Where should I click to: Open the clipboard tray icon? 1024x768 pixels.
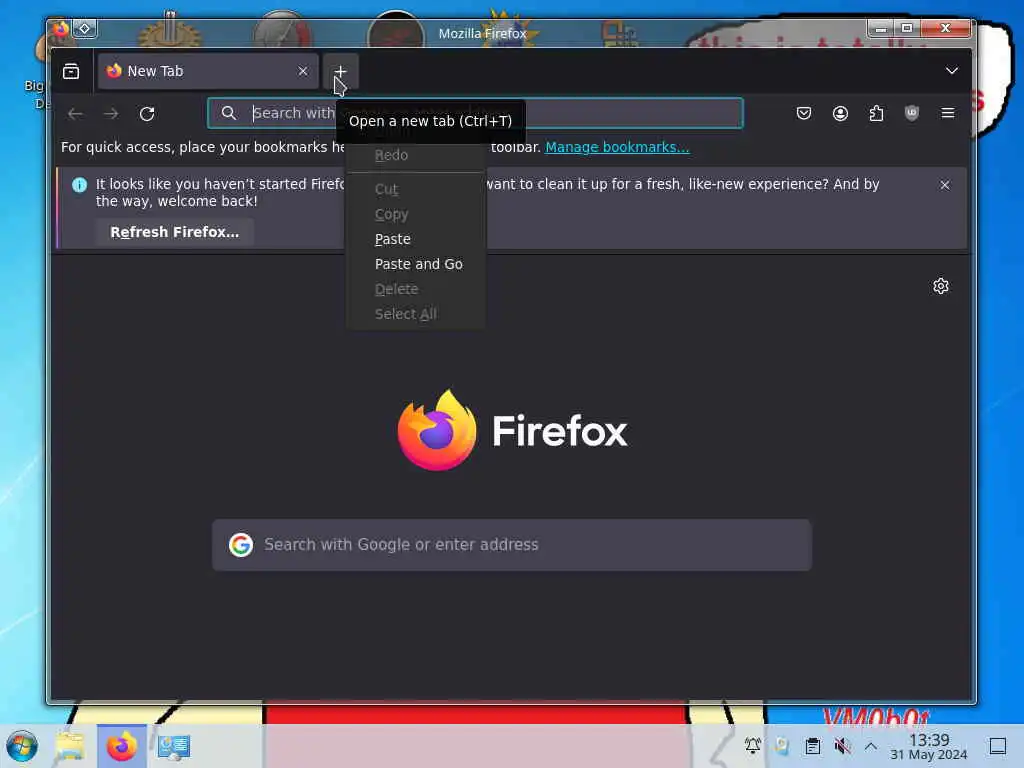[812, 745]
